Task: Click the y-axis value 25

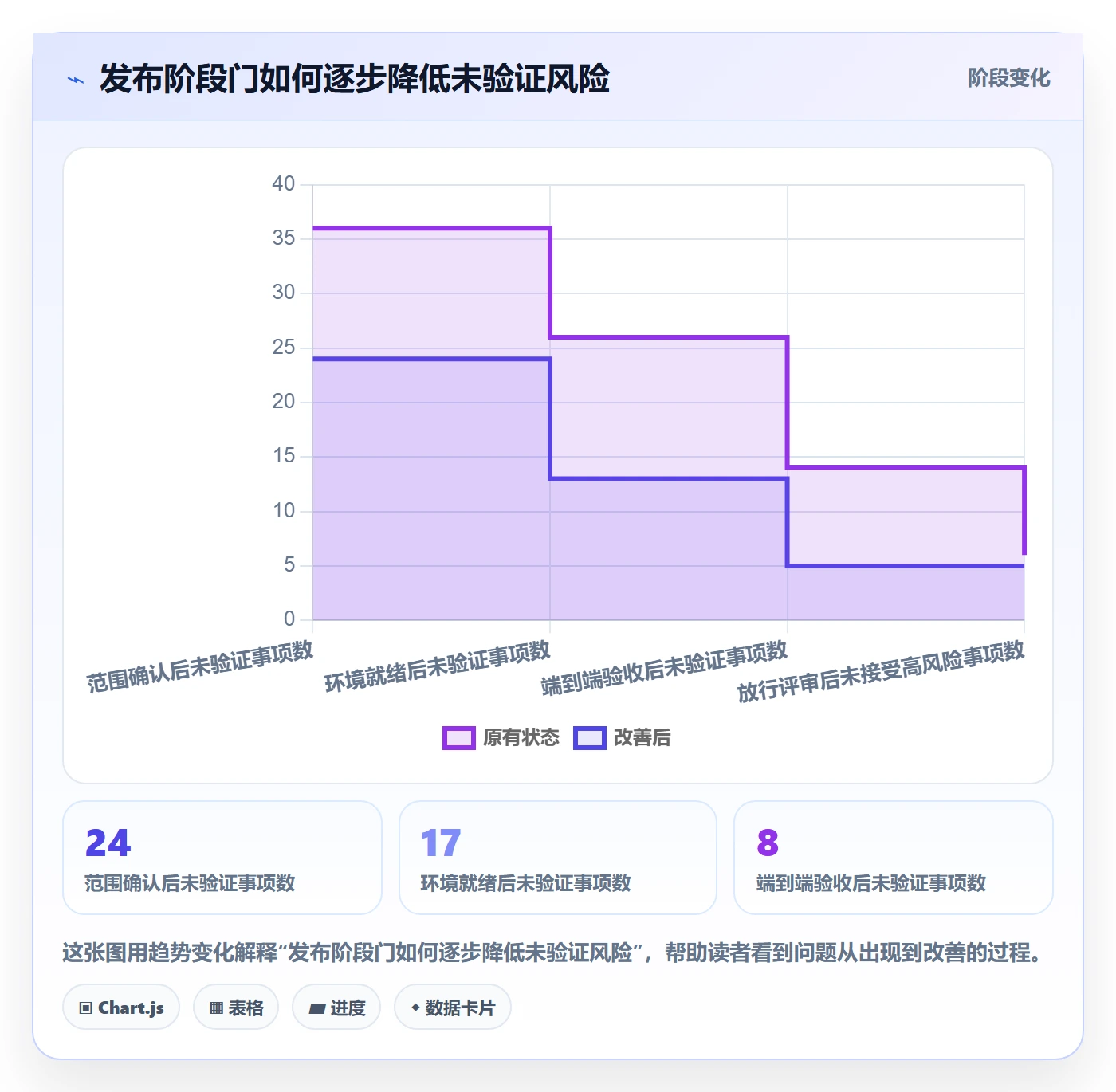Action: click(284, 348)
